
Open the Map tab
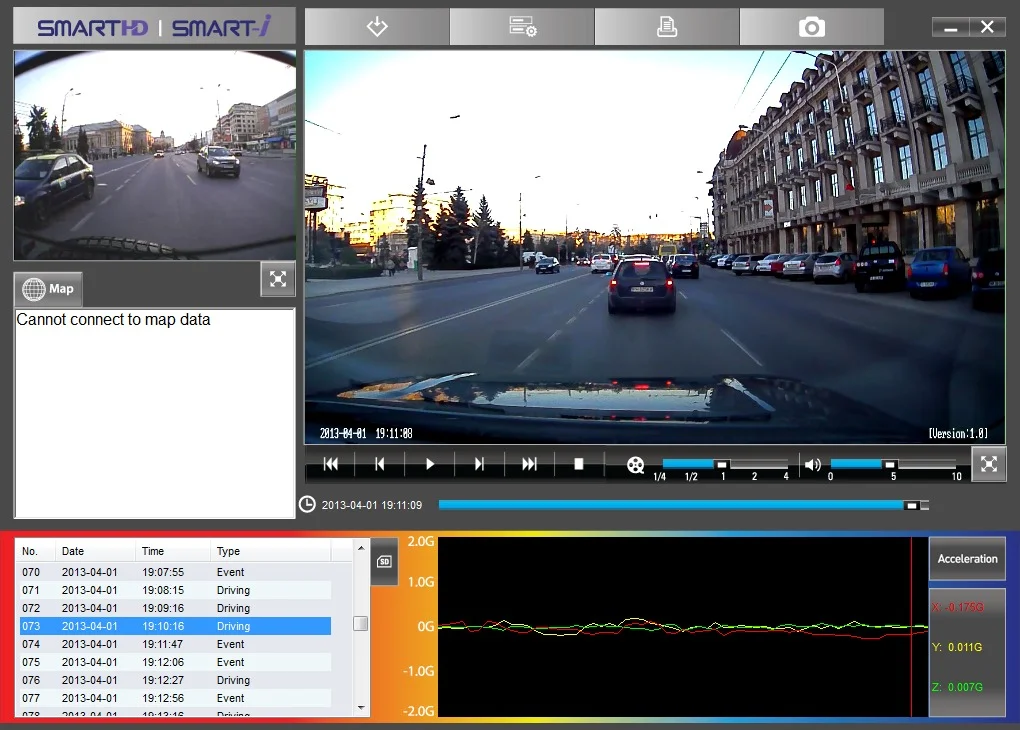[x=49, y=289]
